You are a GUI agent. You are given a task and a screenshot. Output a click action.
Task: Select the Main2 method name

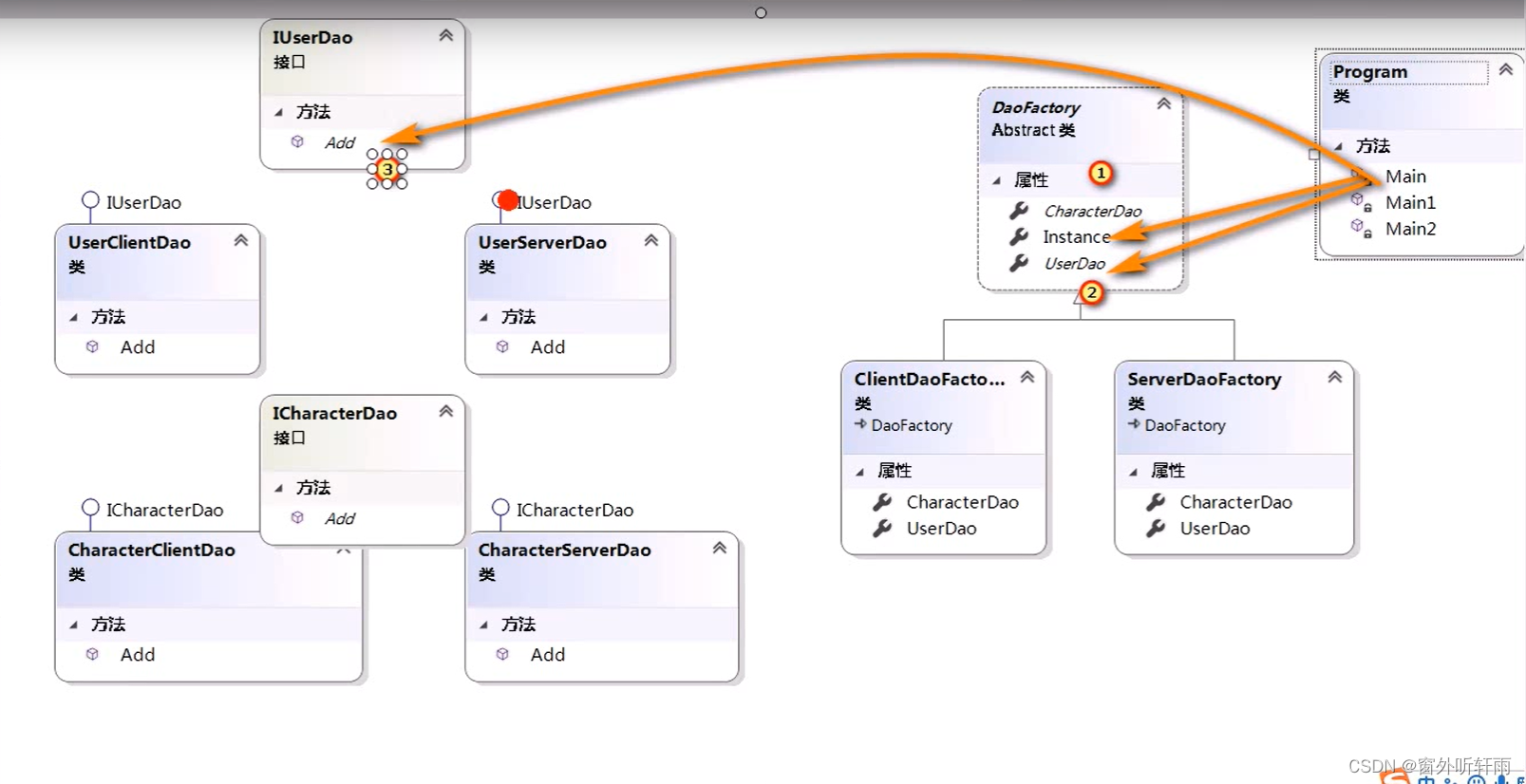point(1410,229)
